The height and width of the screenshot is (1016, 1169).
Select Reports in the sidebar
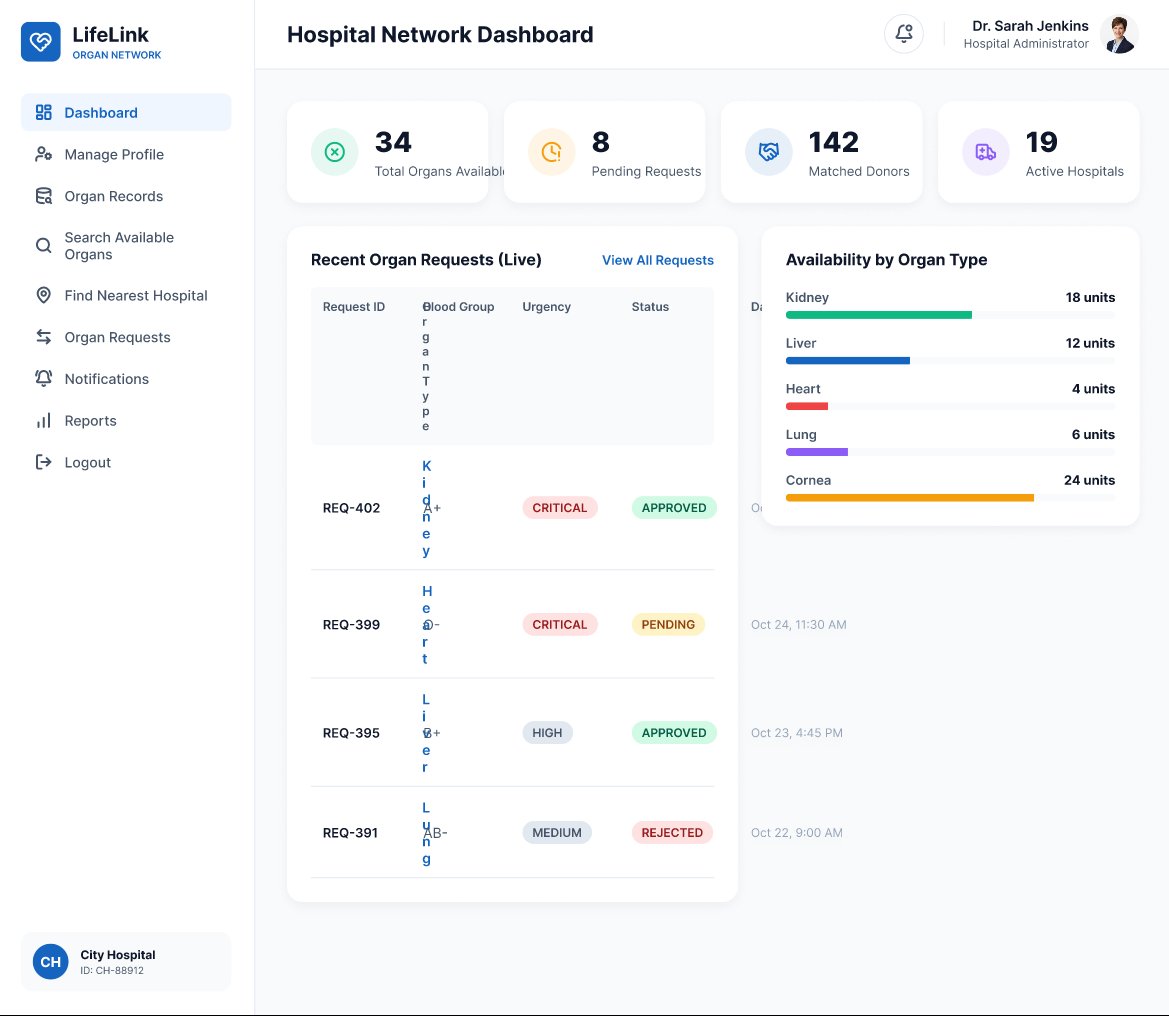pos(126,420)
